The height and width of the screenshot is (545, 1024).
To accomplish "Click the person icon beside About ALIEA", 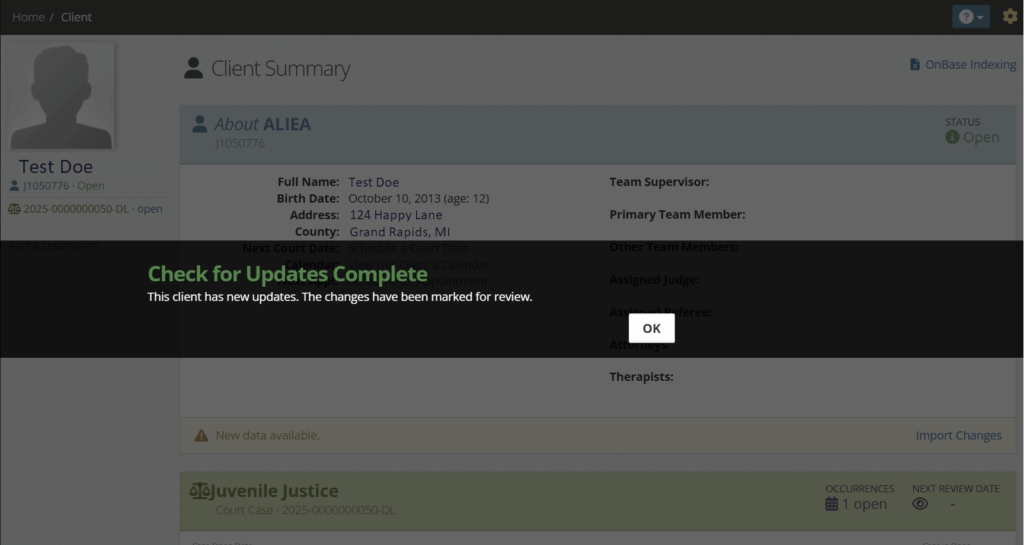I will [x=199, y=124].
